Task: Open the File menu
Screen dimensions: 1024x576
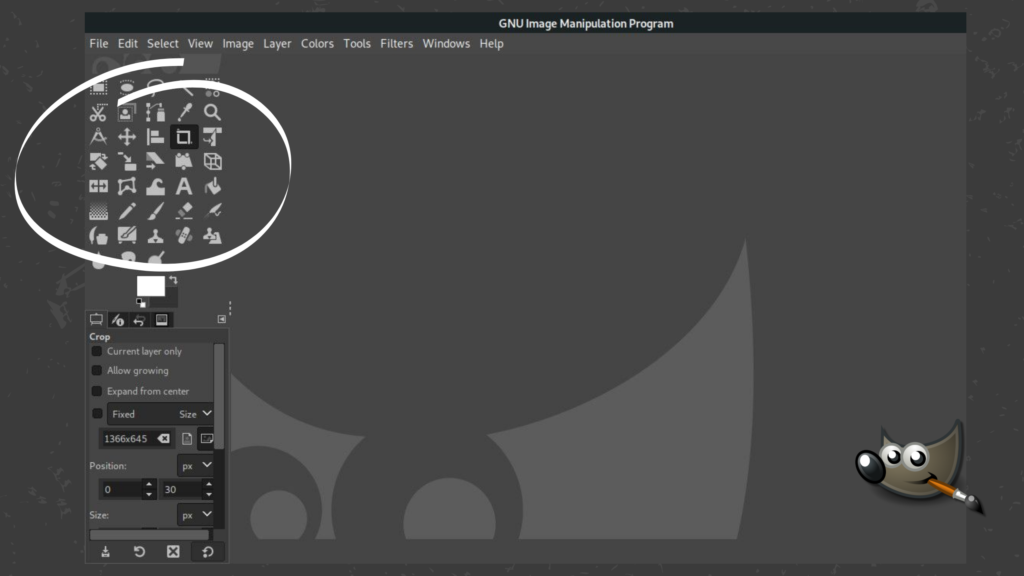Action: 99,44
